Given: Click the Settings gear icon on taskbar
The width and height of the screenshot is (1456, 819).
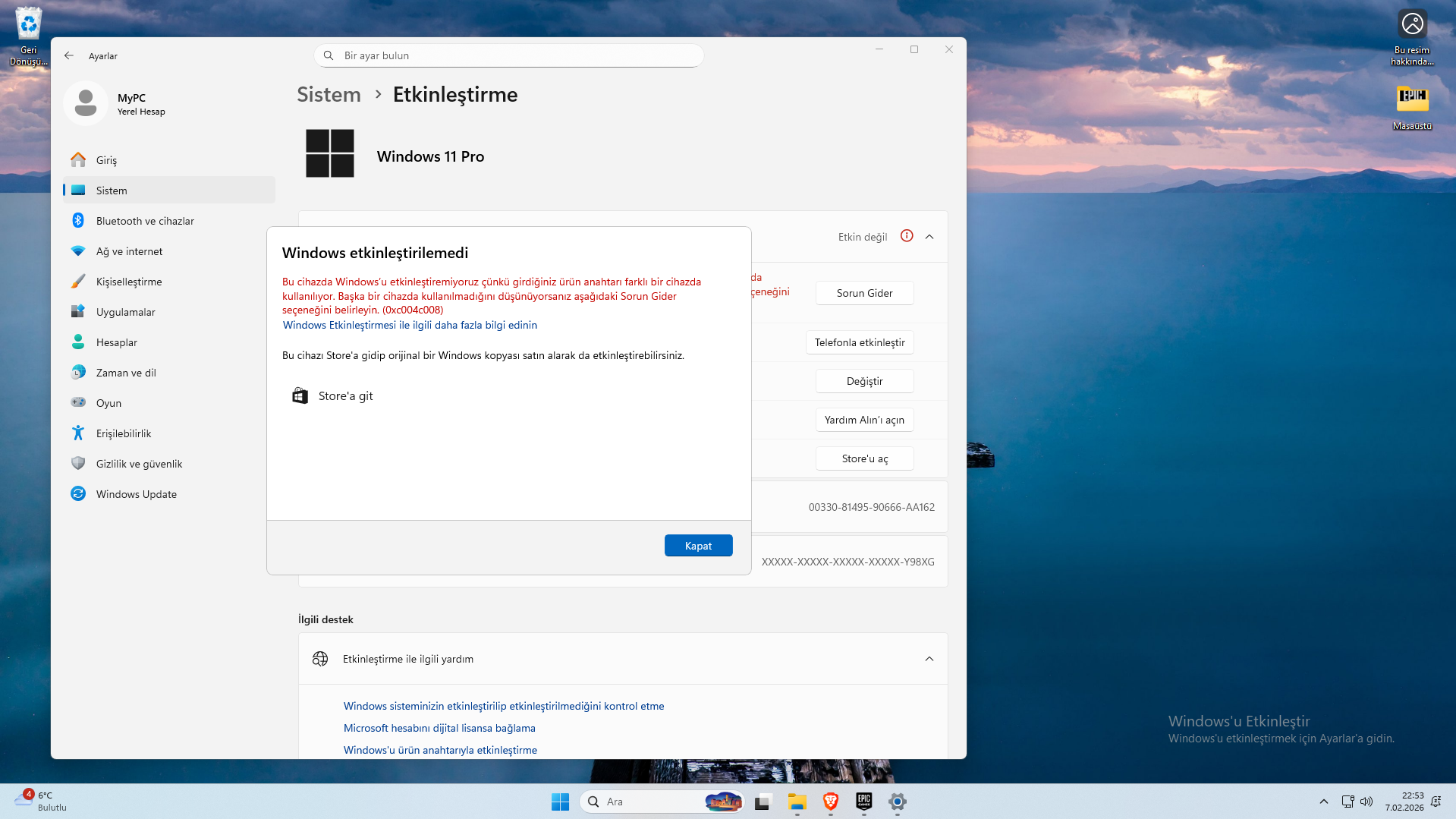Looking at the screenshot, I should [898, 802].
